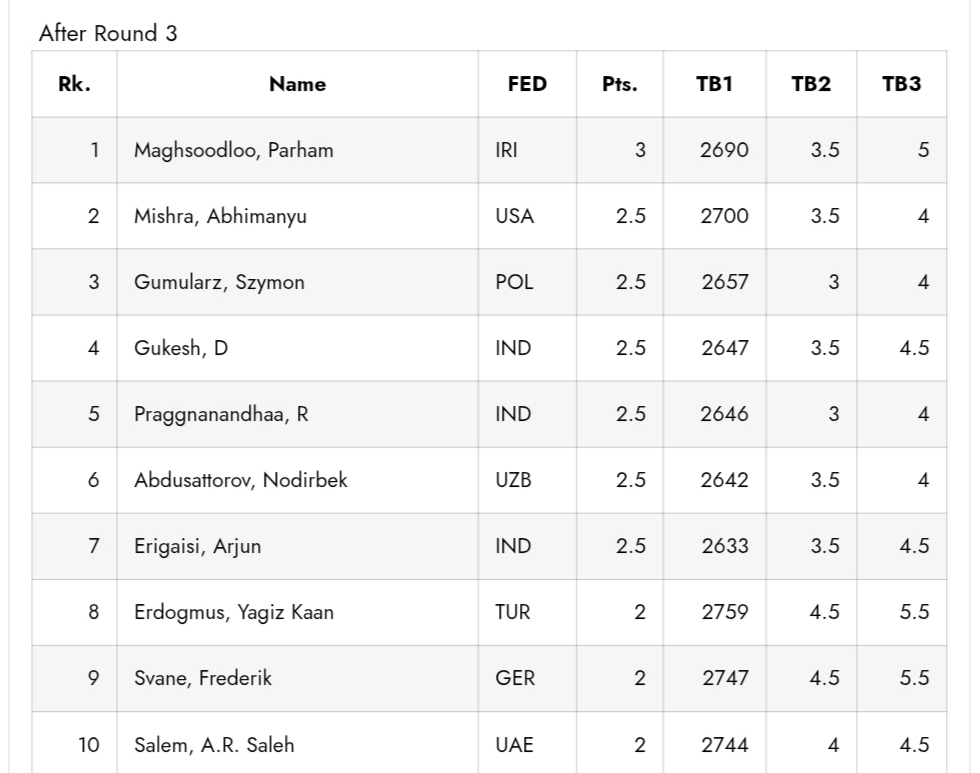The width and height of the screenshot is (980, 773).
Task: Open Erdogmus, Yagiz Kaan entry
Action: coord(234,613)
